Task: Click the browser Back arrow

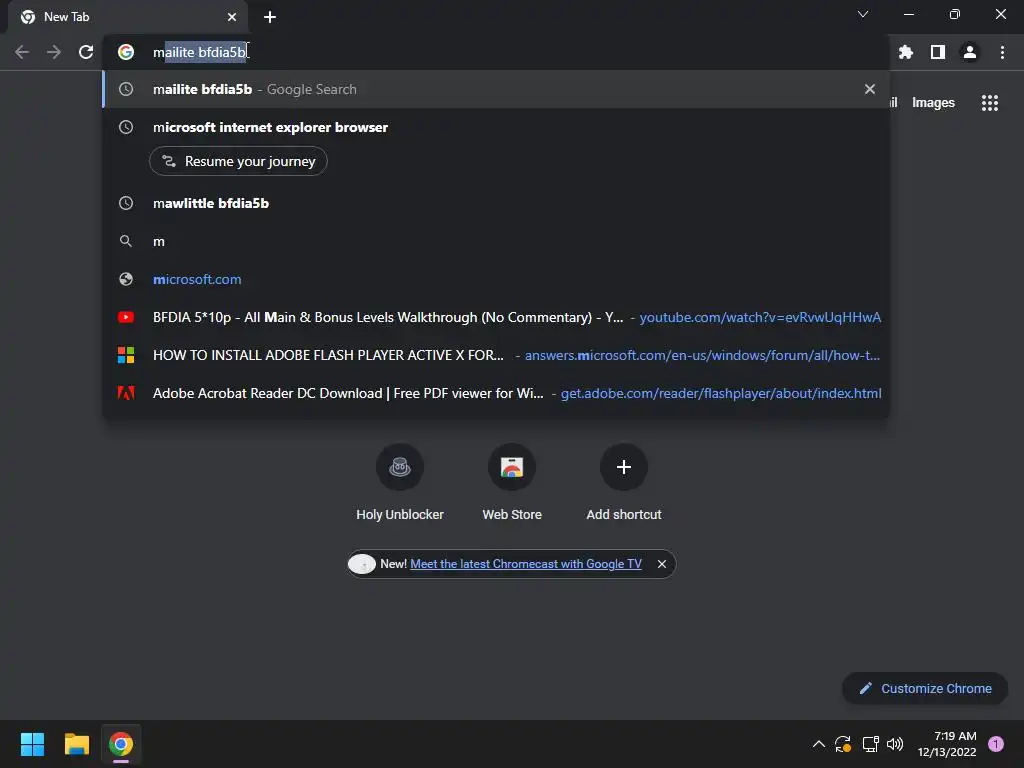Action: pos(22,52)
